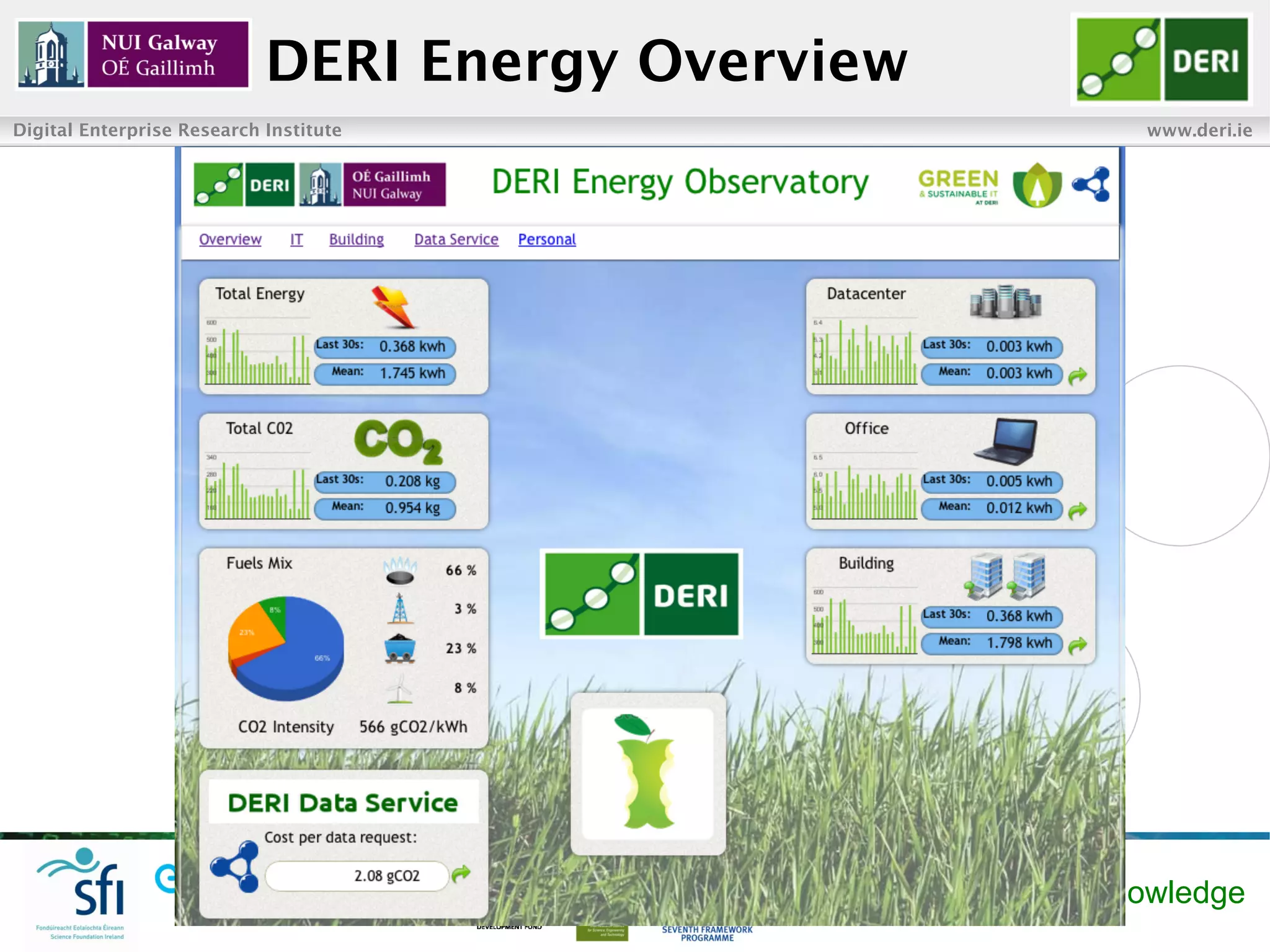Image resolution: width=1270 pixels, height=952 pixels.
Task: Open Building details via green arrow
Action: (1078, 645)
